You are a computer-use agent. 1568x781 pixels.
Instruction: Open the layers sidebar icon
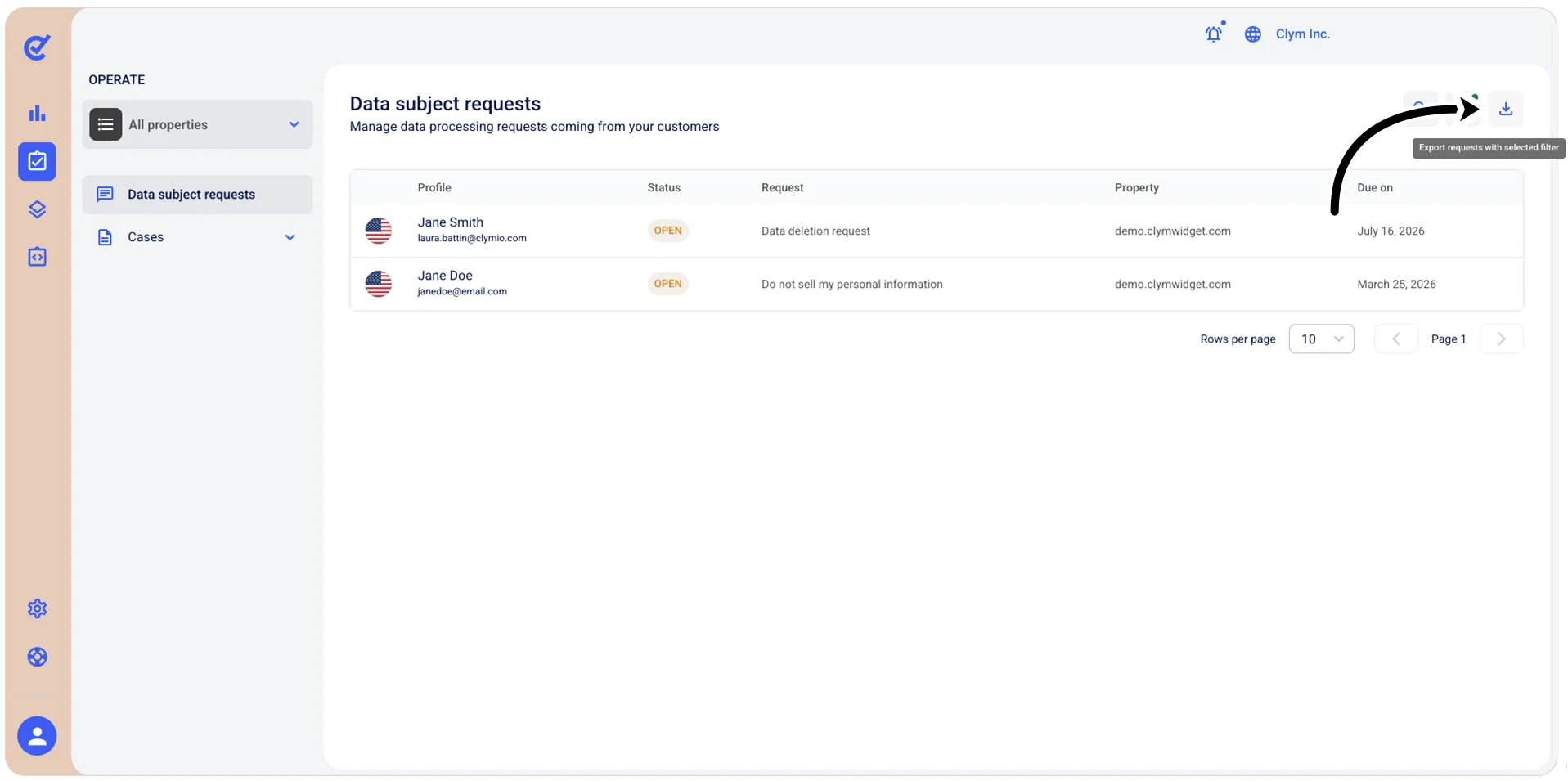tap(37, 209)
